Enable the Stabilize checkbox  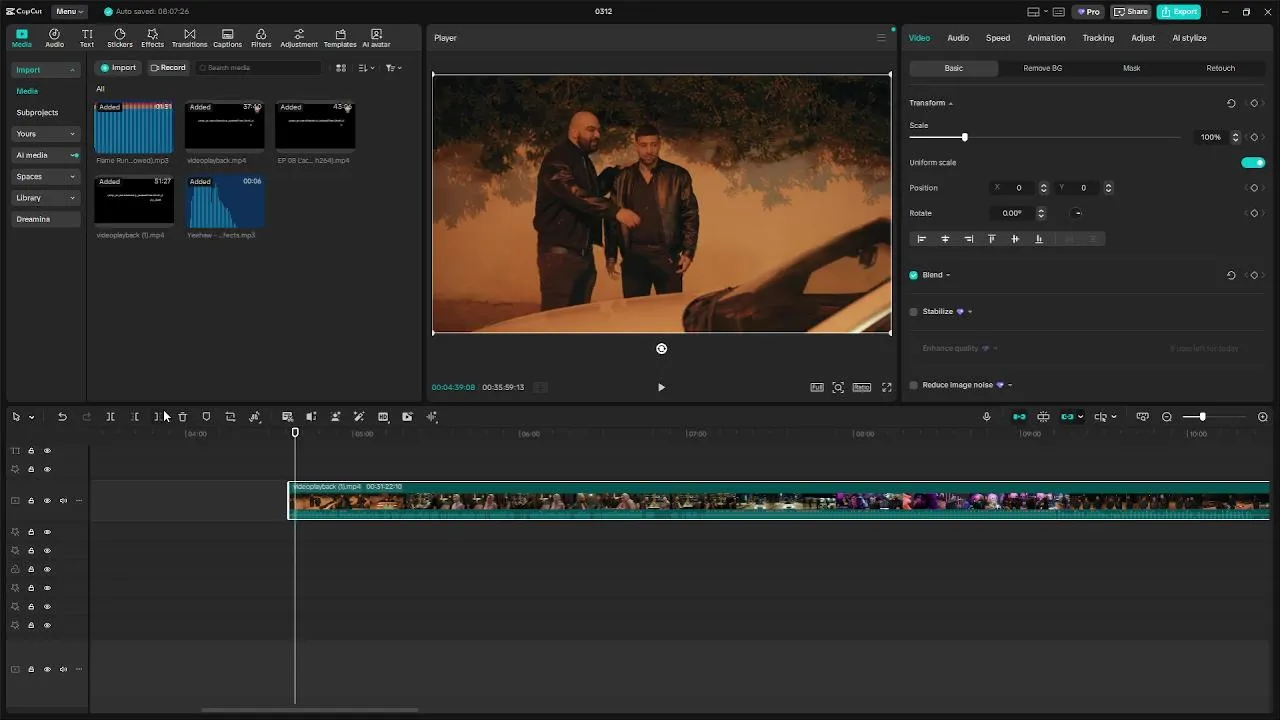point(914,312)
